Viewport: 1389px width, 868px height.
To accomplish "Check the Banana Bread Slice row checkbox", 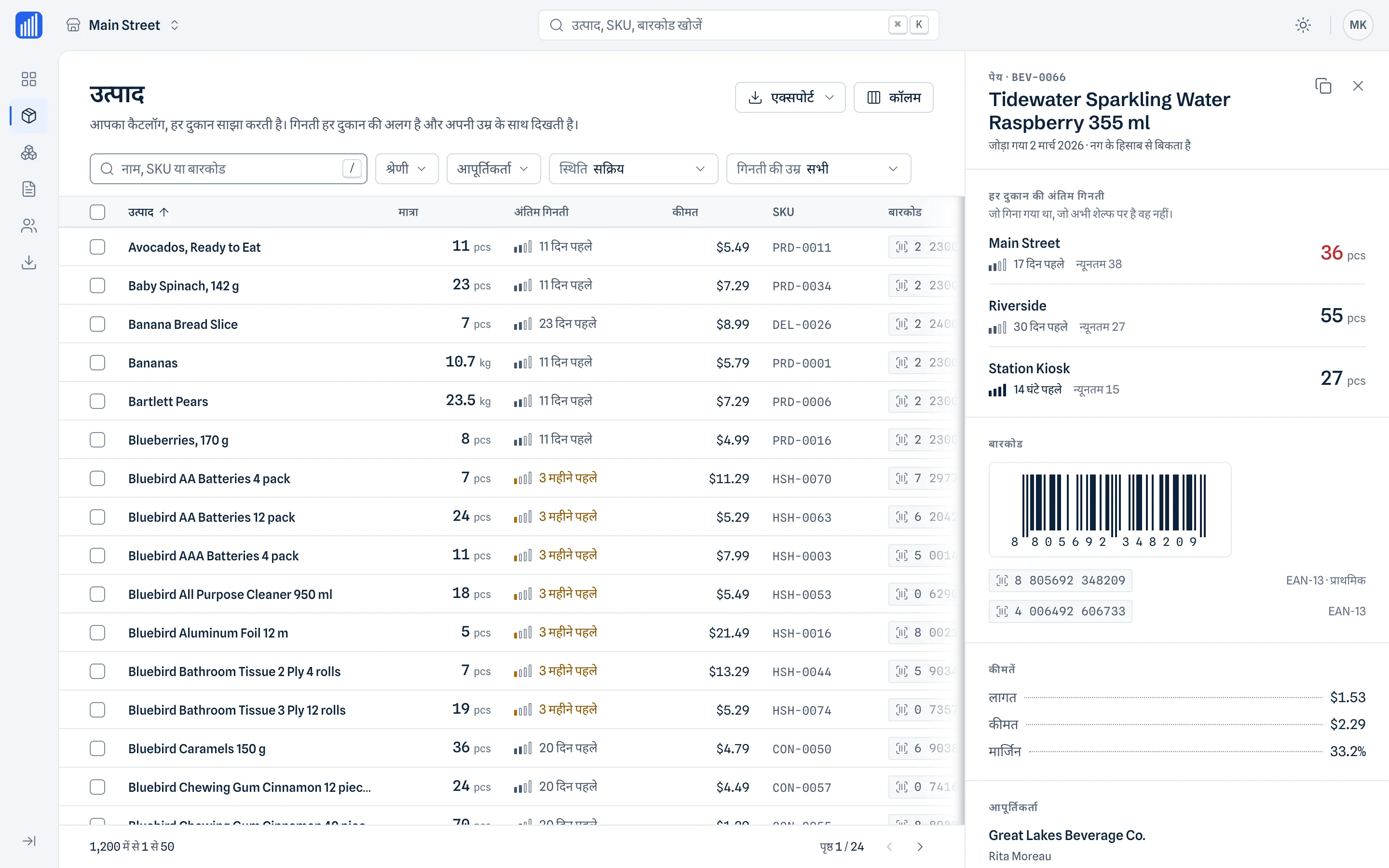I will [x=97, y=324].
